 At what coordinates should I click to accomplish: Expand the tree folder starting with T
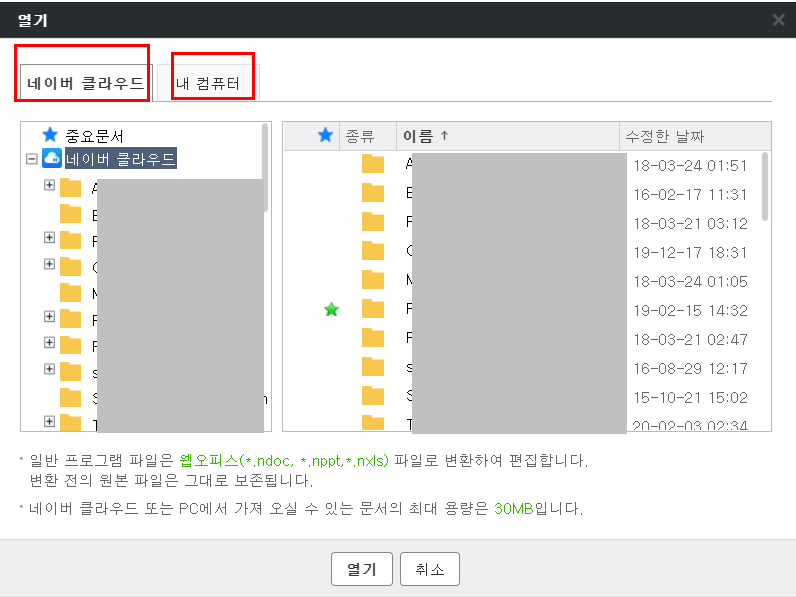[x=49, y=421]
